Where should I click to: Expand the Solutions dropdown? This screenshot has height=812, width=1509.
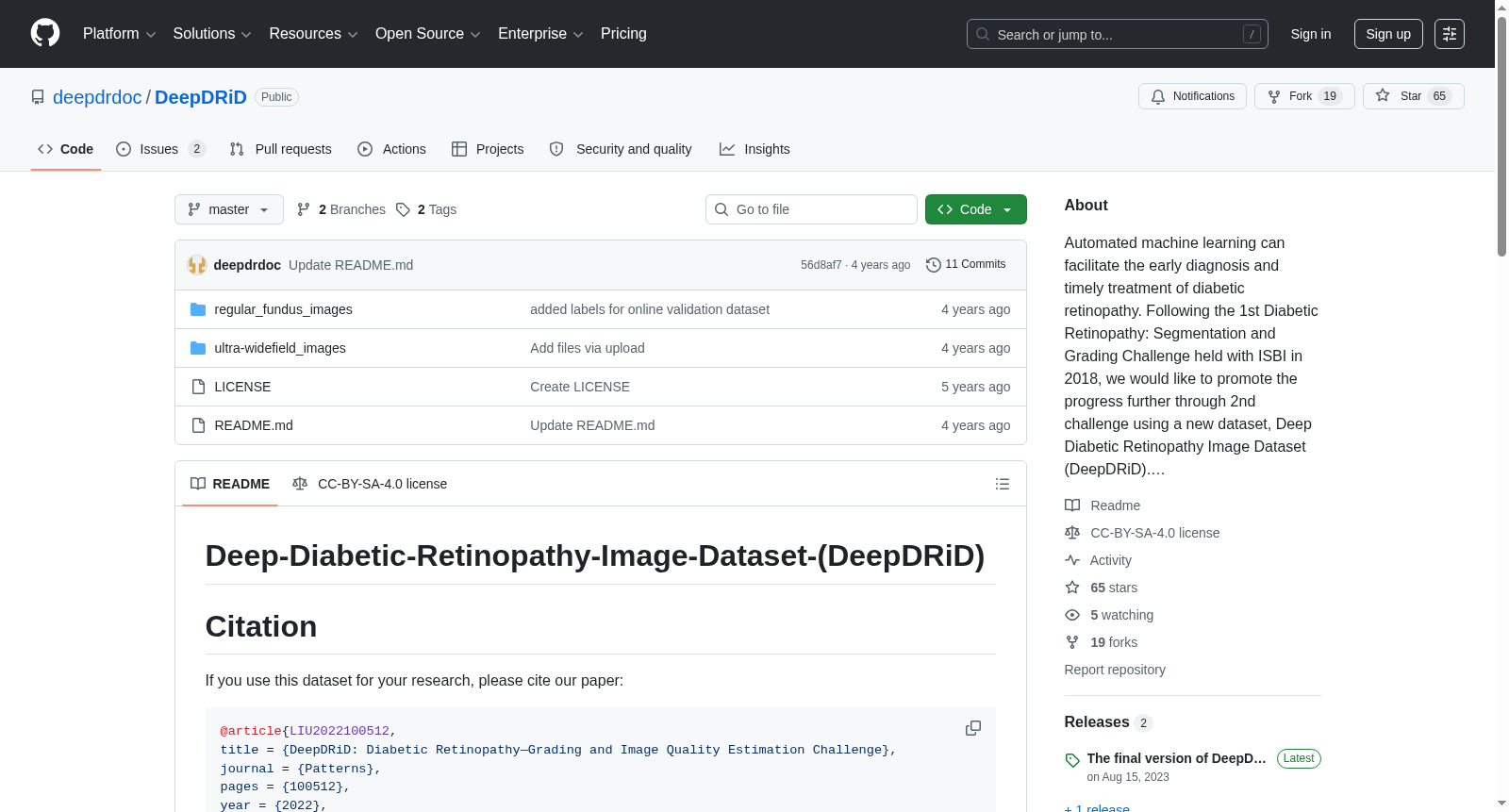coord(212,34)
